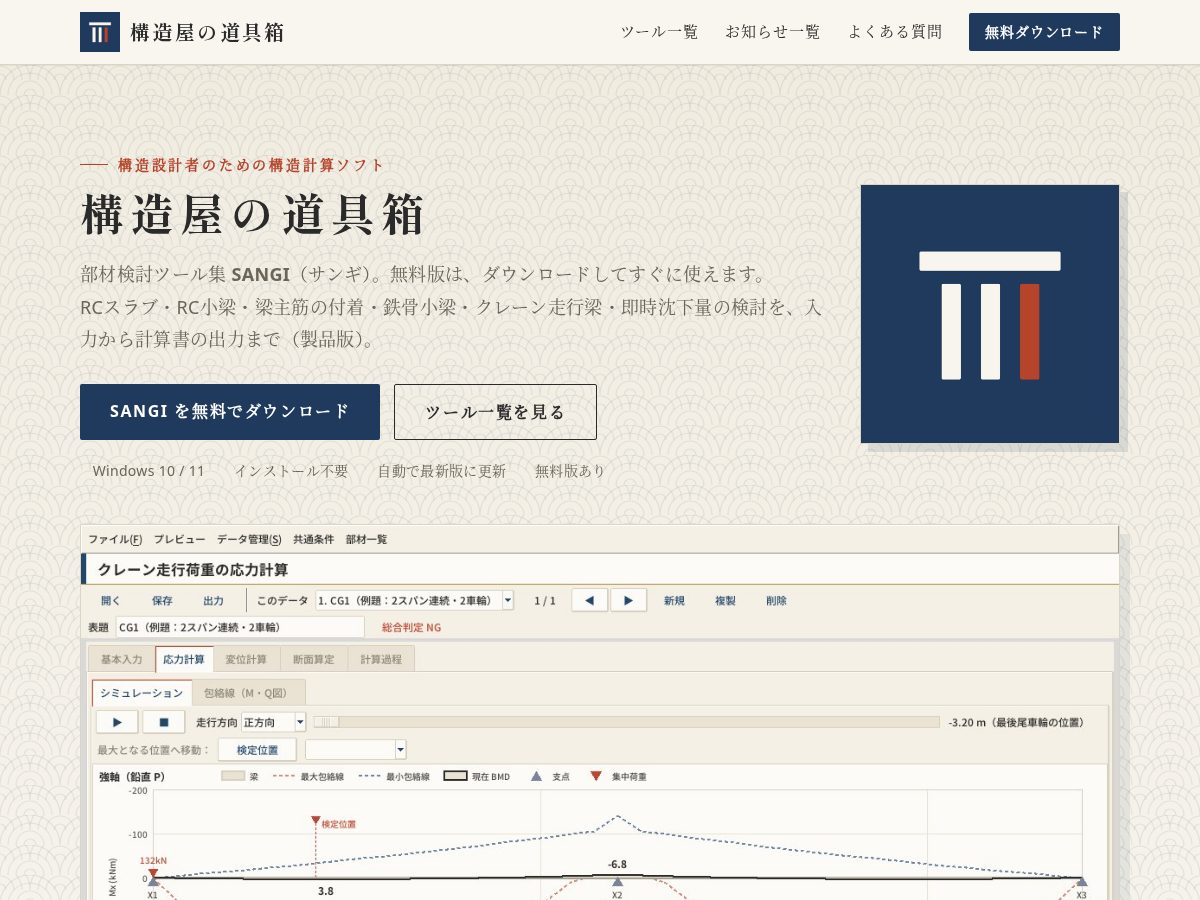The height and width of the screenshot is (900, 1200).
Task: Click play button in simulation controls
Action: click(x=117, y=722)
